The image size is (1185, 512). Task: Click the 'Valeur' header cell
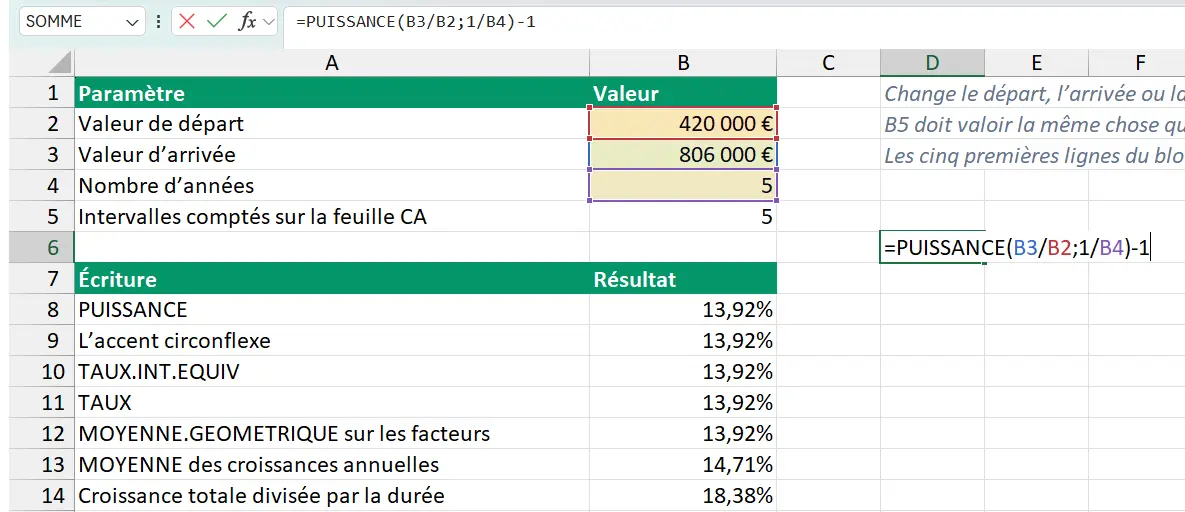(683, 92)
